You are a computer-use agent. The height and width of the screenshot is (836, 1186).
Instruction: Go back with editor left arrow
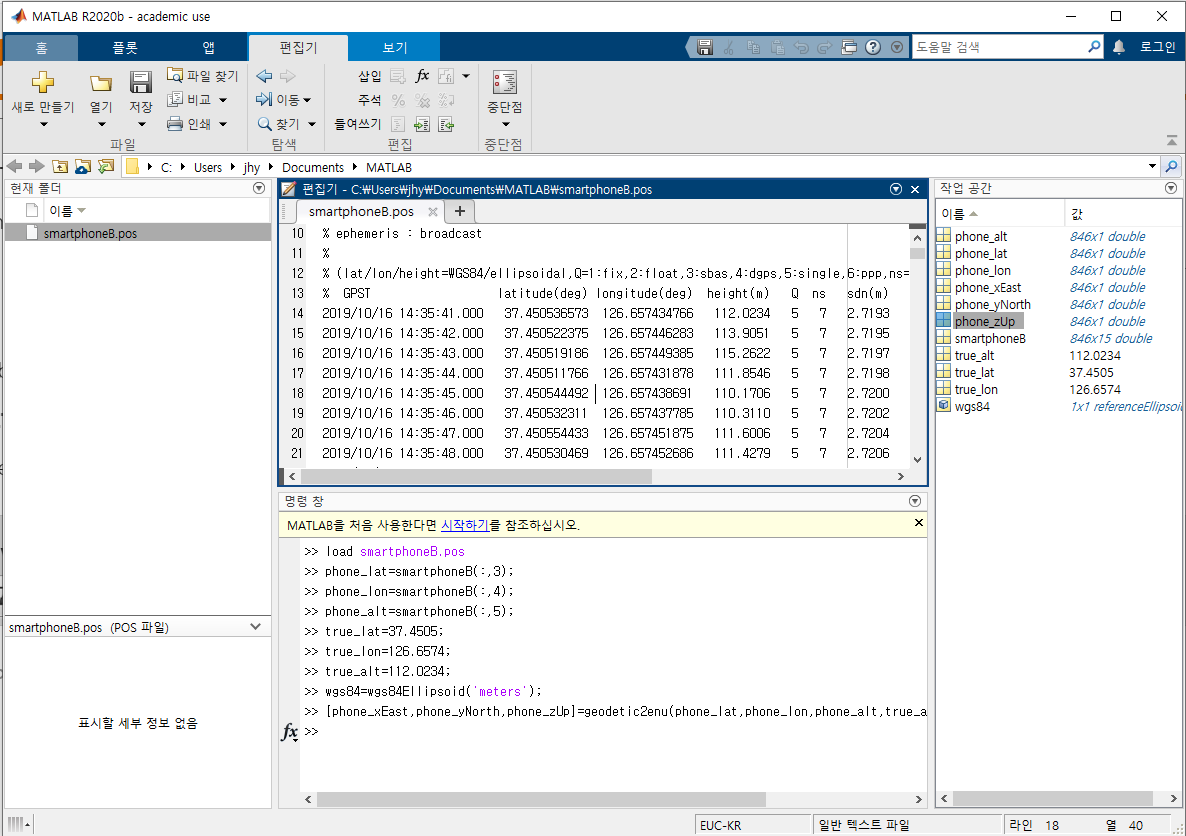[264, 76]
